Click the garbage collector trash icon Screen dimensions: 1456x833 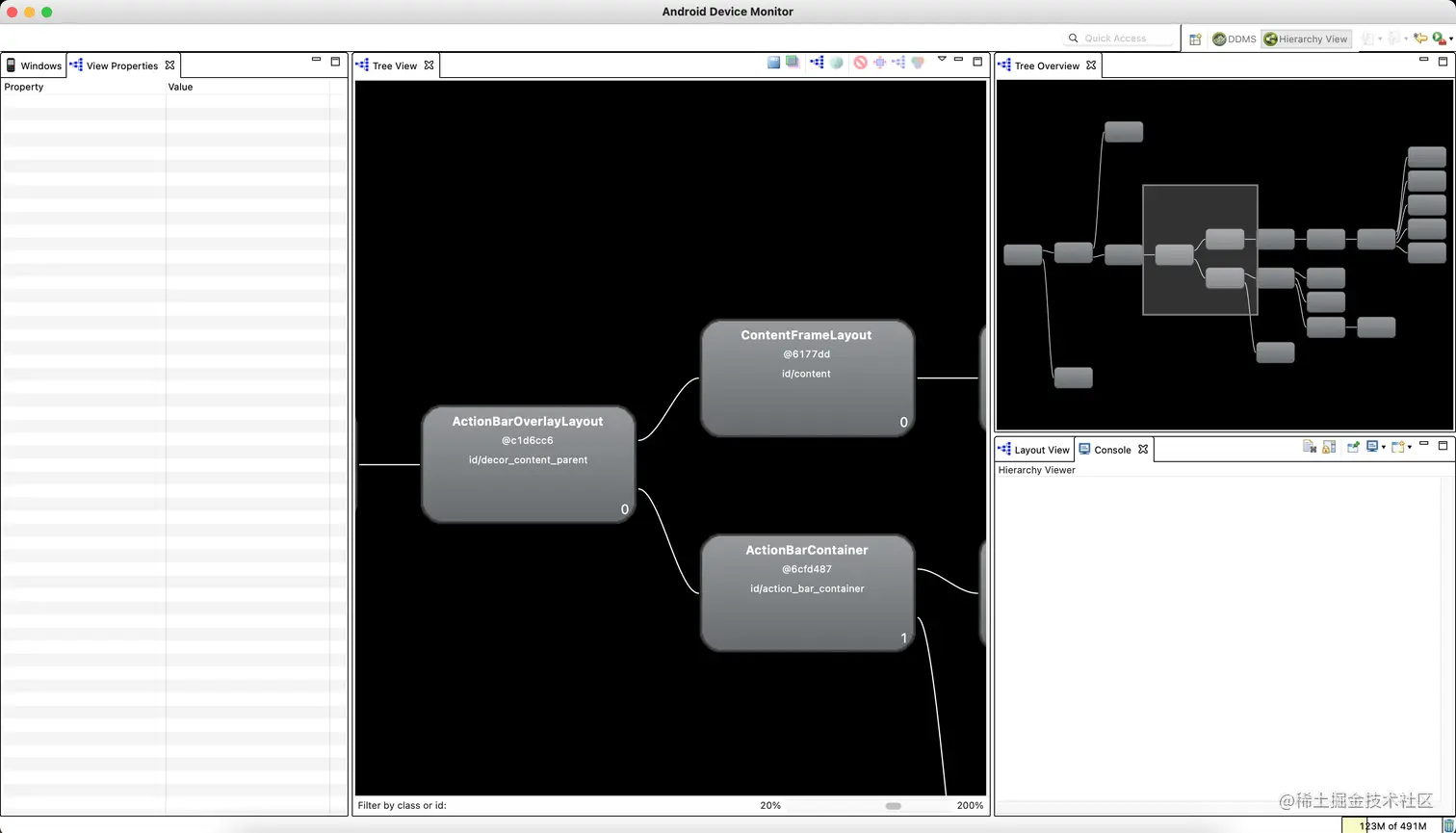[1447, 825]
